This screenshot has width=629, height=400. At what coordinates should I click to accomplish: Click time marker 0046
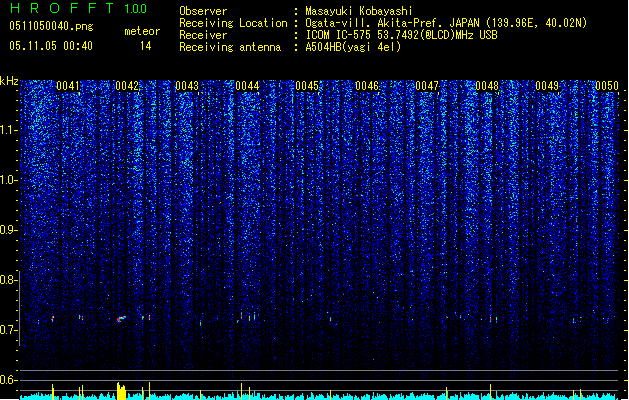367,86
